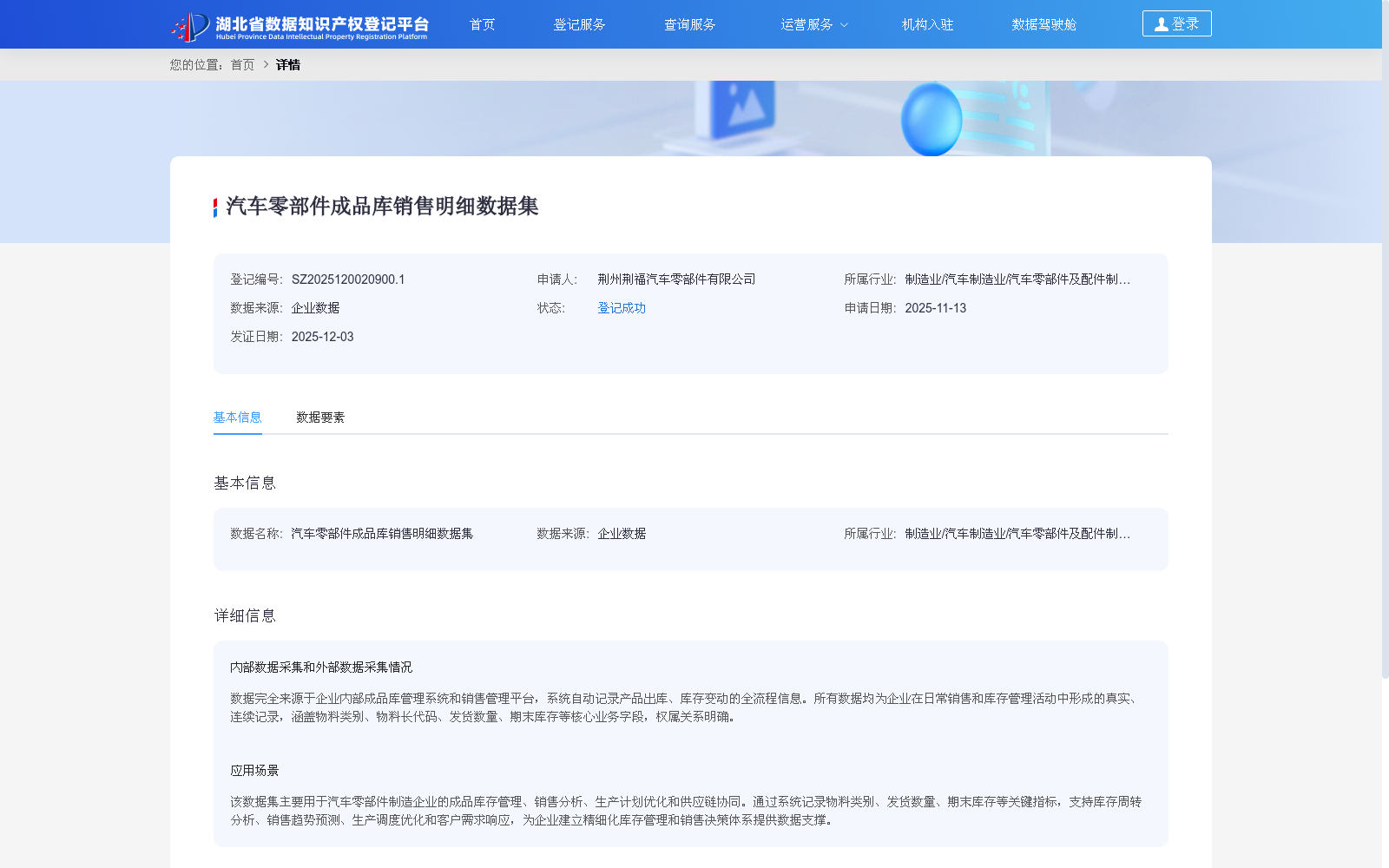The width and height of the screenshot is (1389, 868).
Task: Click the 登记成功 status link
Action: tap(622, 308)
